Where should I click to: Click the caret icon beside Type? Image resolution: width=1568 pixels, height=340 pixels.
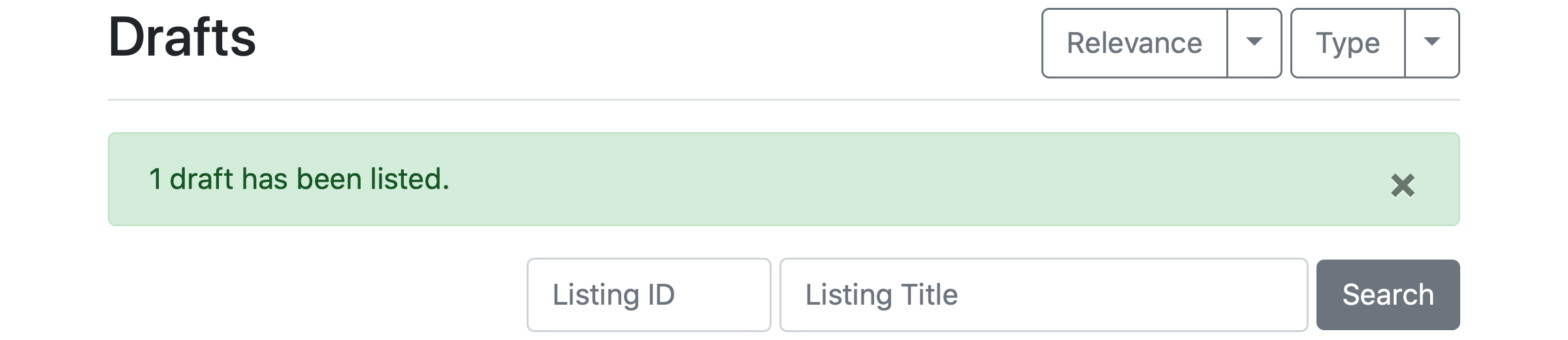click(1431, 43)
